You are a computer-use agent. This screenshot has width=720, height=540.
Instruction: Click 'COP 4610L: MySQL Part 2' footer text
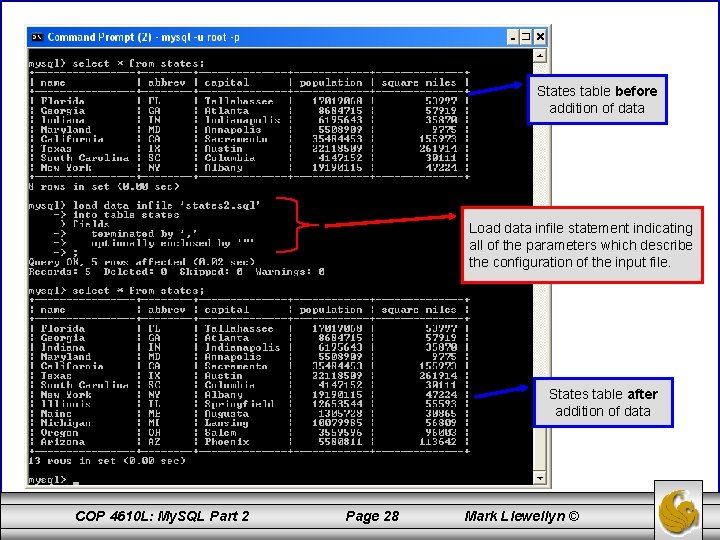(162, 516)
